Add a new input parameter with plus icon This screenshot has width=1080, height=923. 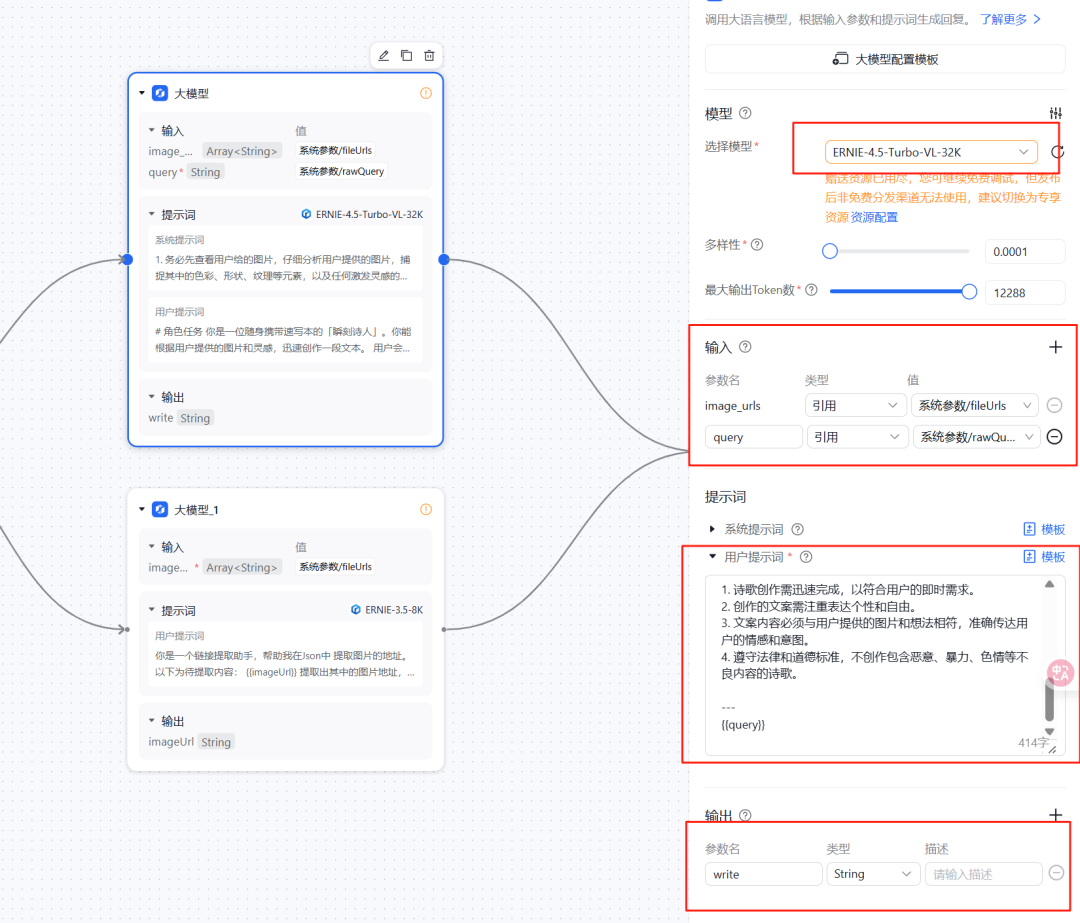[x=1055, y=347]
